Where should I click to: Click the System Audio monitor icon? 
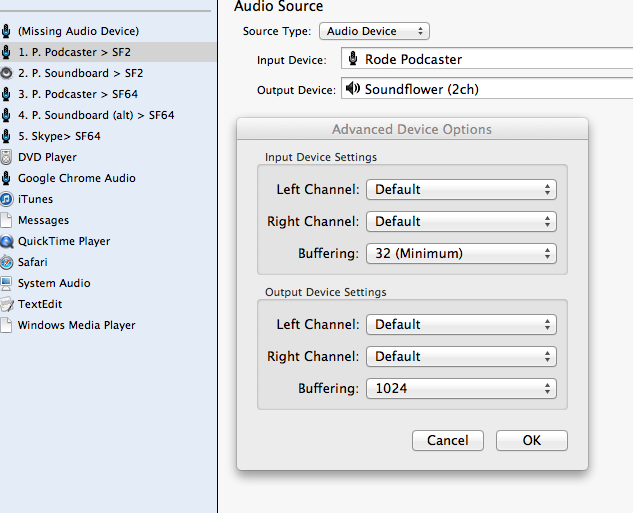tap(6, 283)
